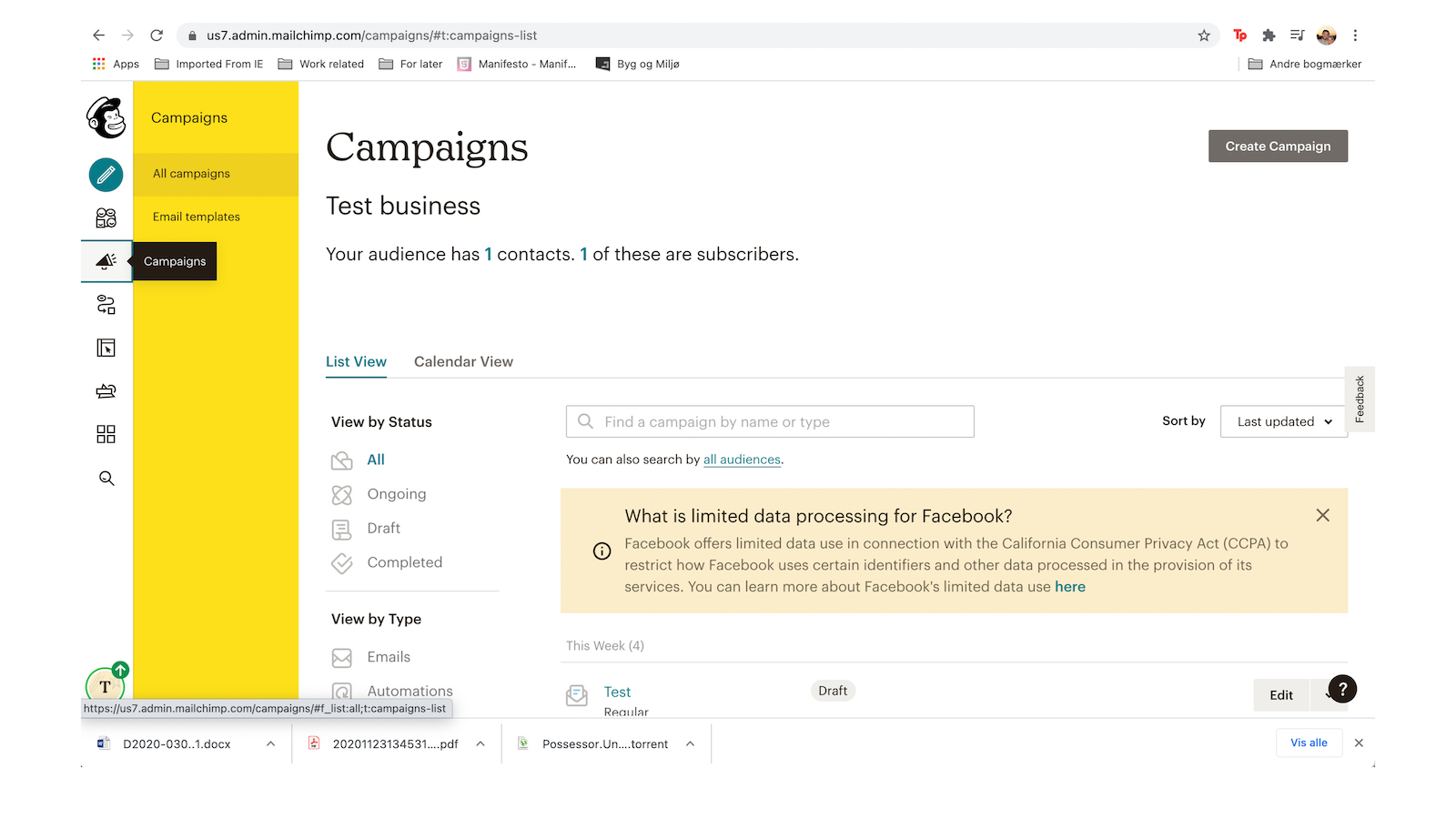This screenshot has width=1456, height=819.
Task: Click the Chrome extensions puzzle icon
Action: point(1269,35)
